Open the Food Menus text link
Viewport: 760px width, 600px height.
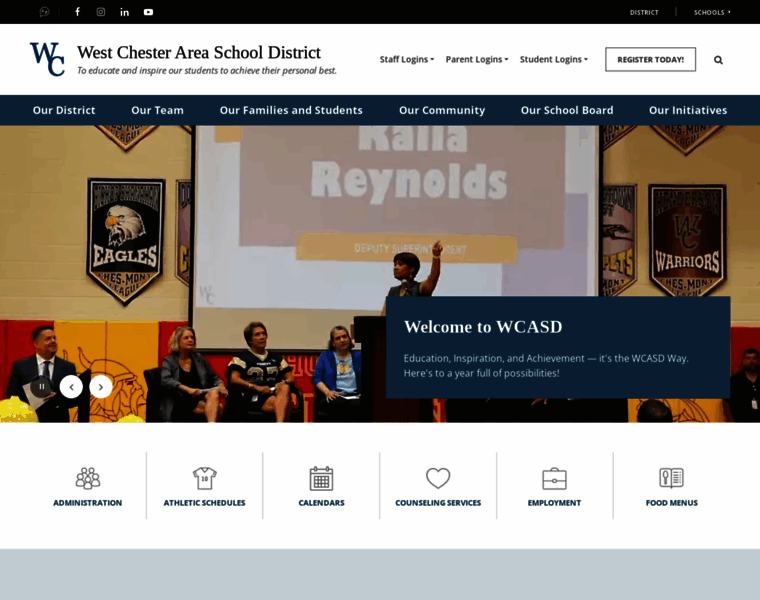tap(671, 503)
